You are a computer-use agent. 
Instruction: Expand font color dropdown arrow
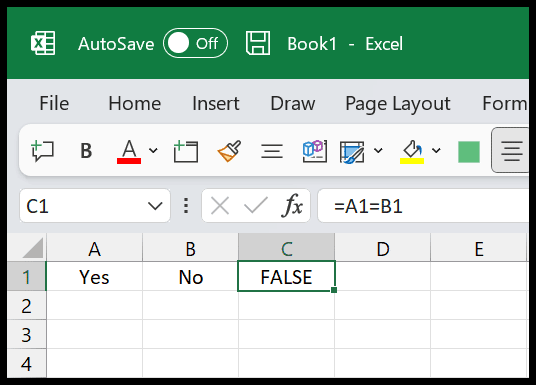click(153, 150)
